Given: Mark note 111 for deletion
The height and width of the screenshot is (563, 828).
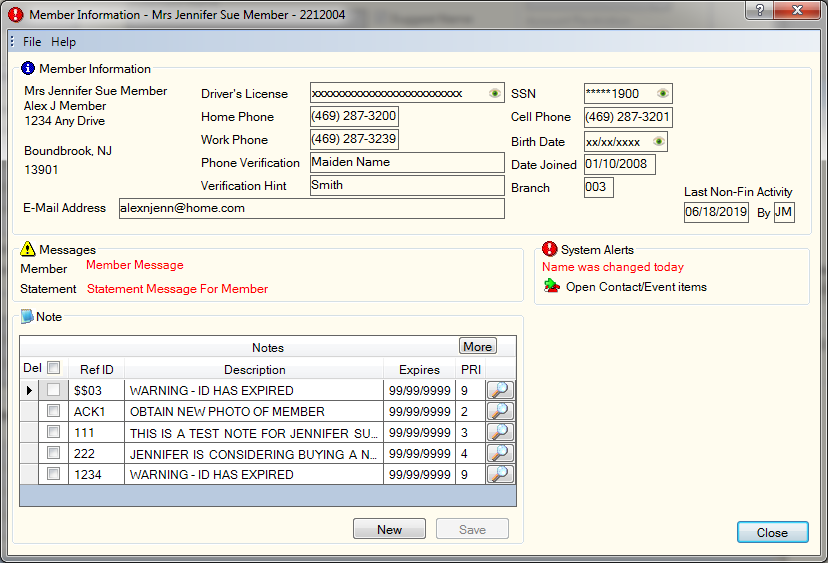Looking at the screenshot, I should (53, 431).
